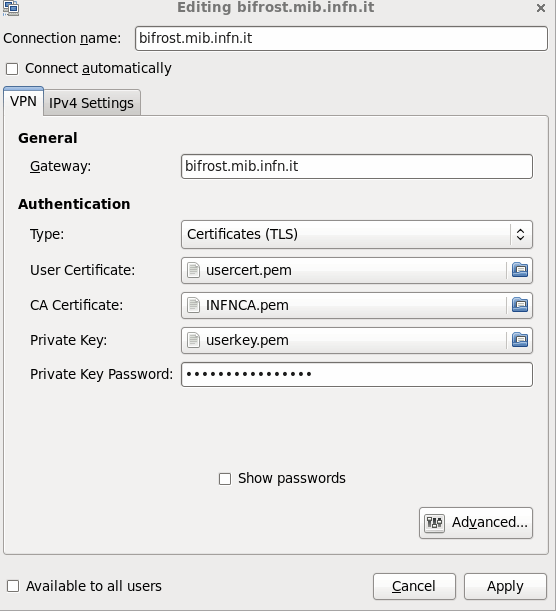This screenshot has width=556, height=611.
Task: Select the VPN tab
Action: pyautogui.click(x=23, y=101)
